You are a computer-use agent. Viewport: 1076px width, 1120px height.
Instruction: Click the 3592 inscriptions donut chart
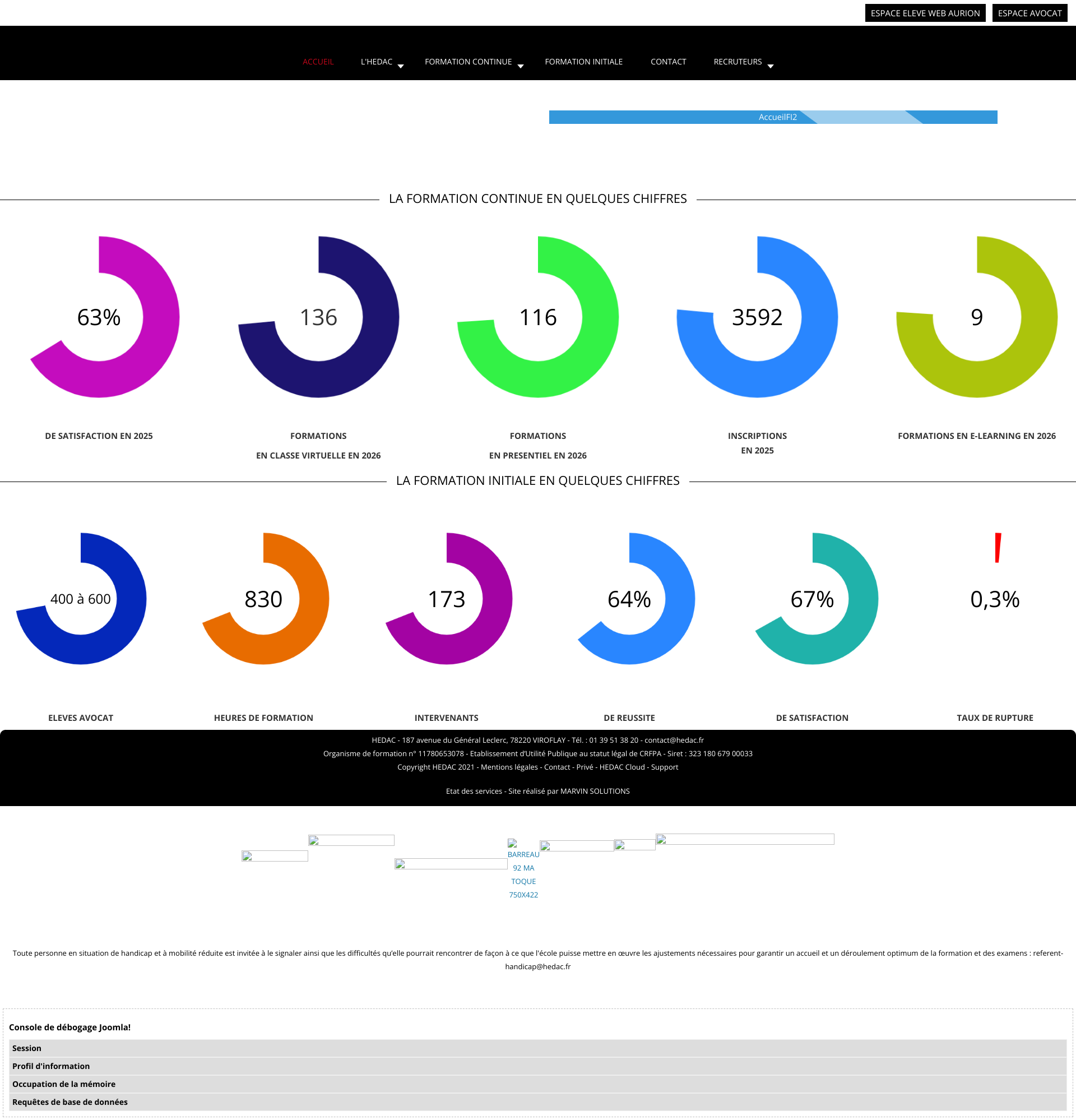click(x=757, y=317)
